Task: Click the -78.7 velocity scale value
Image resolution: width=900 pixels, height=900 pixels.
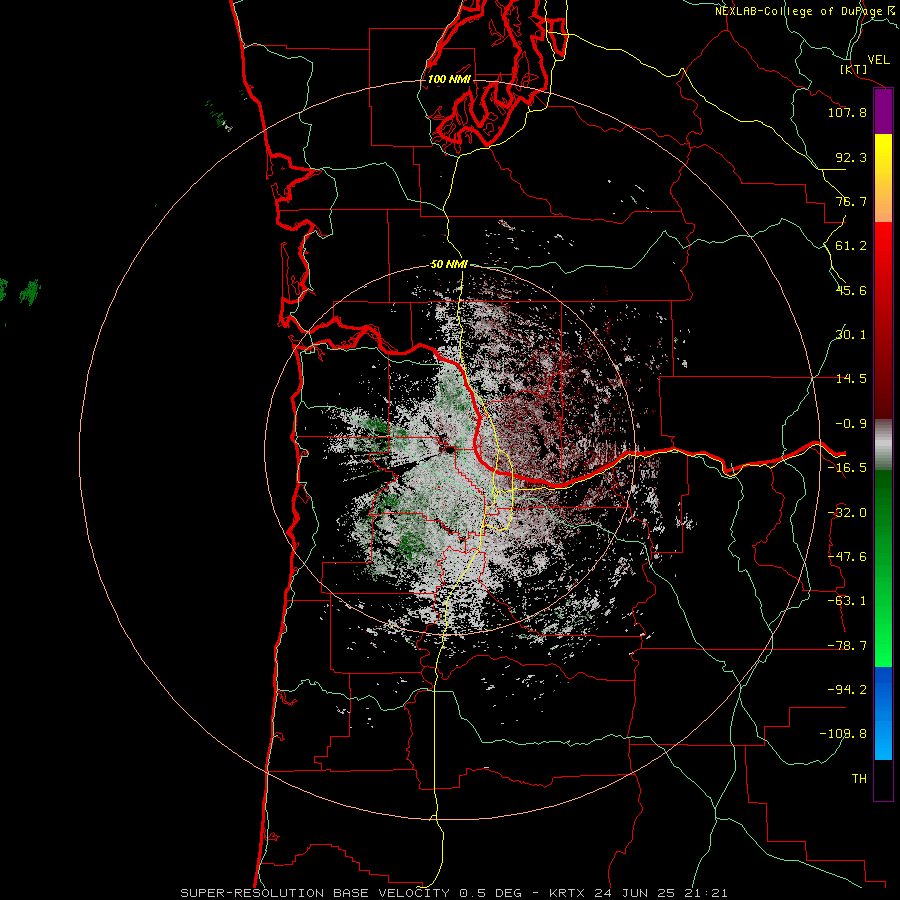Action: pos(847,646)
